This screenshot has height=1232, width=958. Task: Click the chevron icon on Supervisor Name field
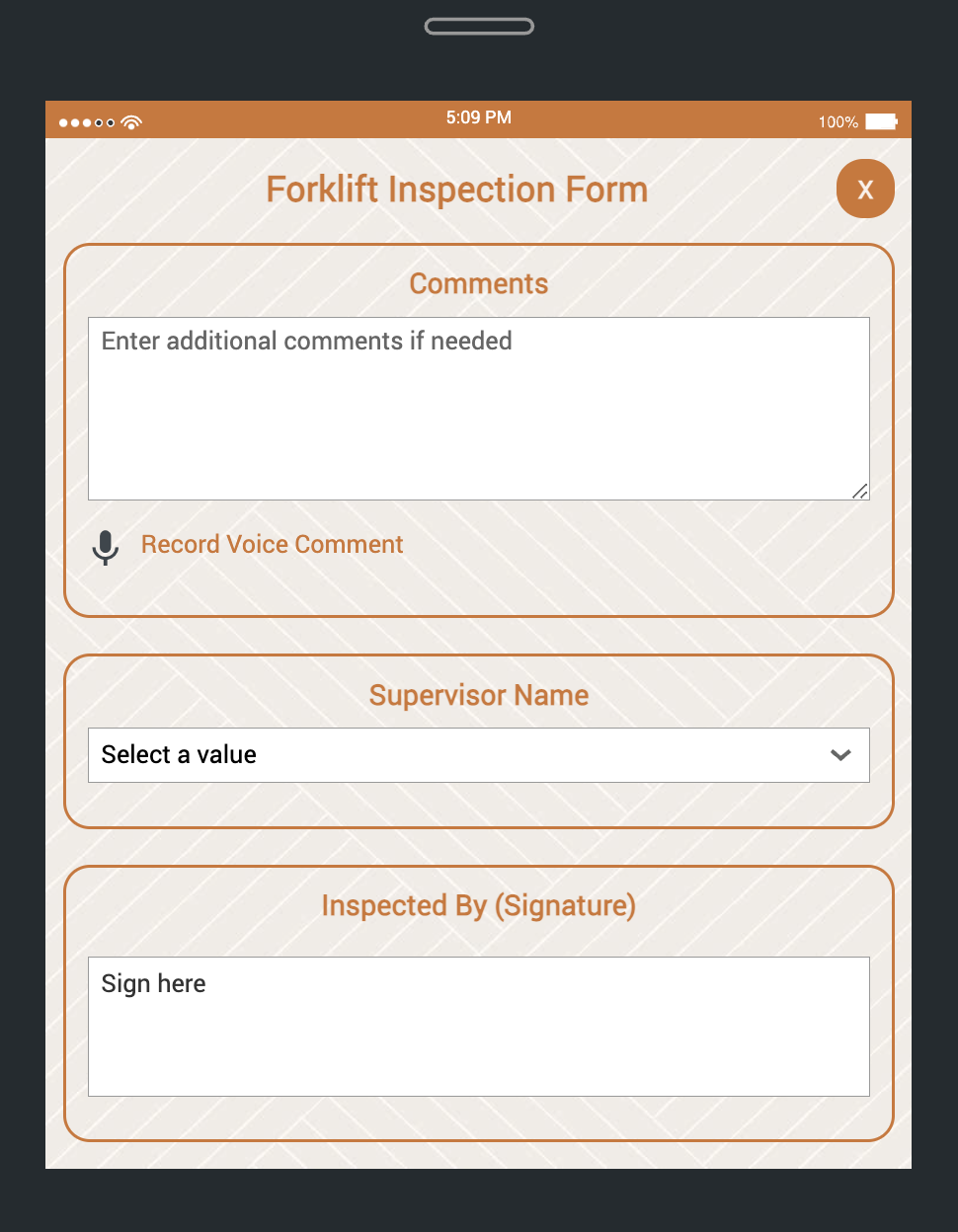(x=840, y=754)
